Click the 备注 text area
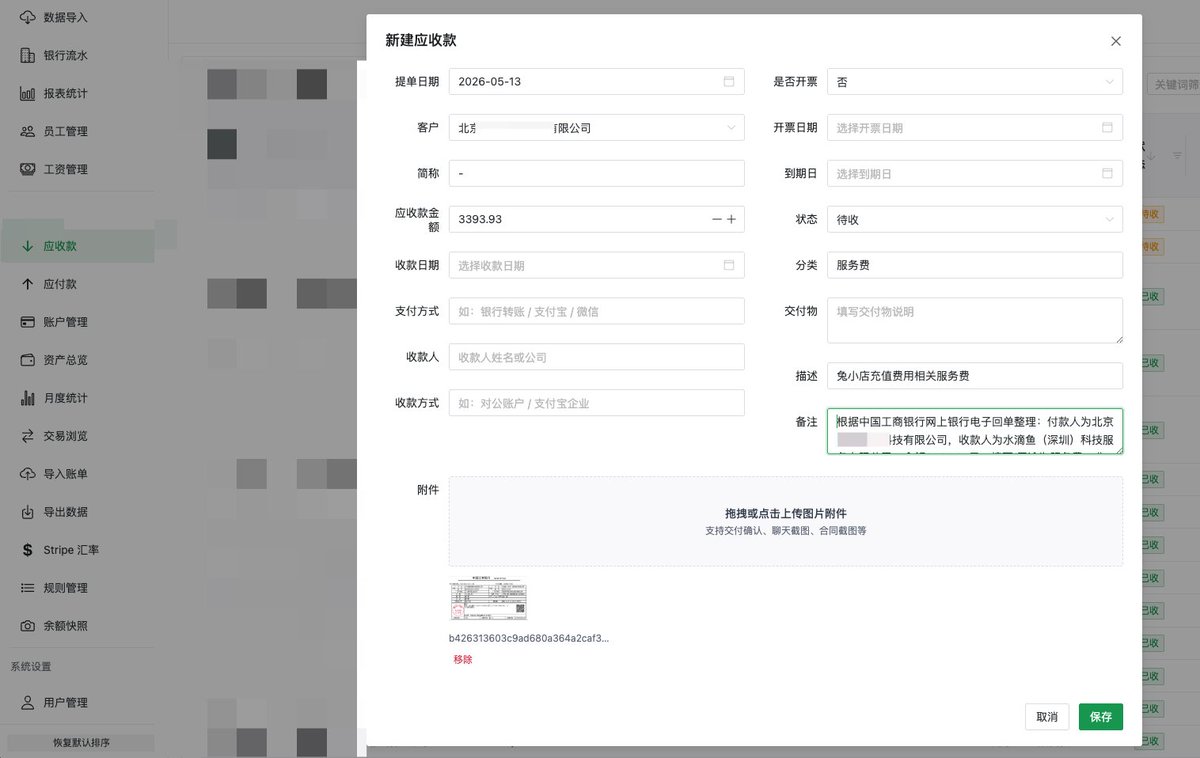 click(x=975, y=431)
